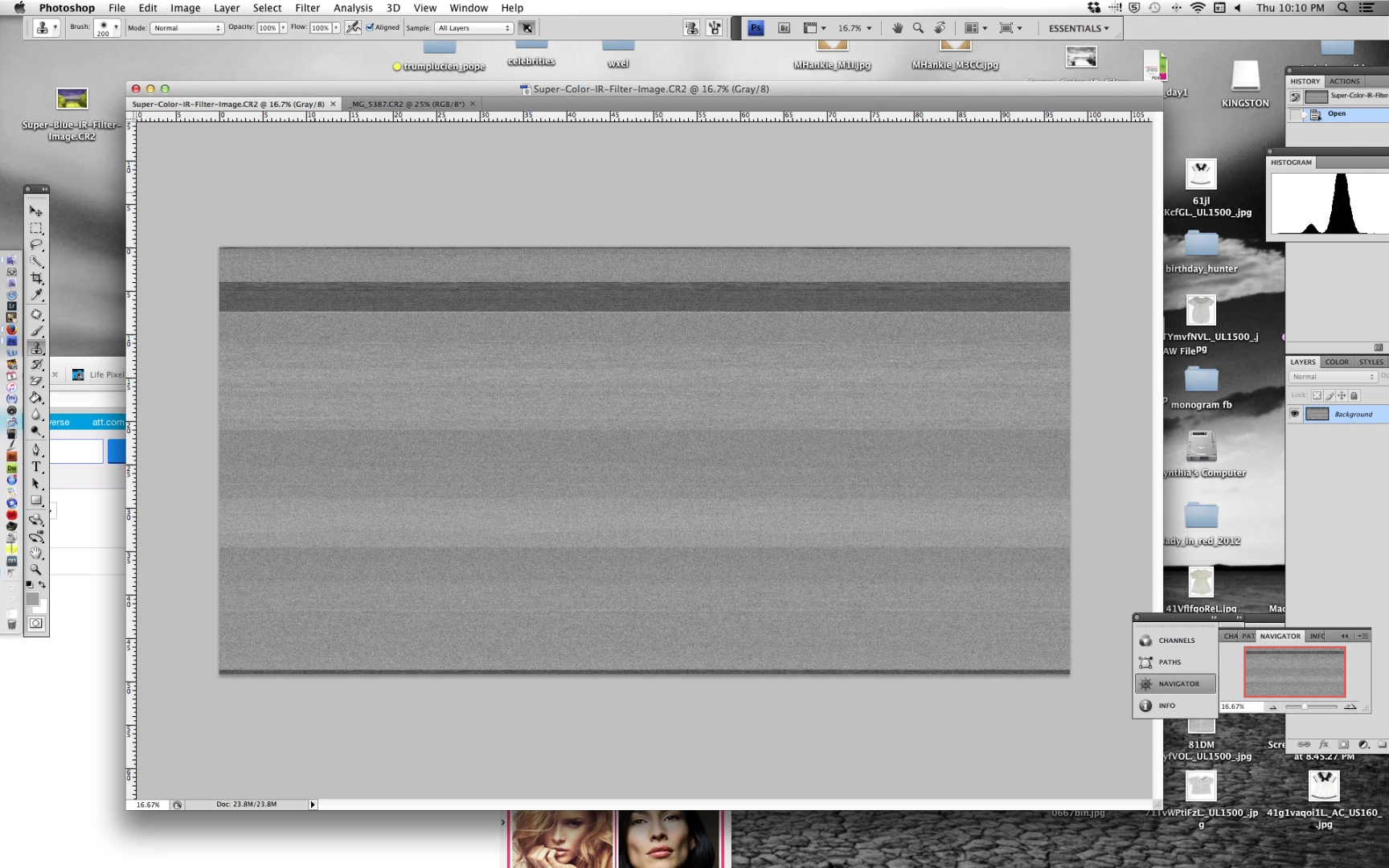Select the Paint Bucket tool
The width and height of the screenshot is (1389, 868).
tap(36, 398)
